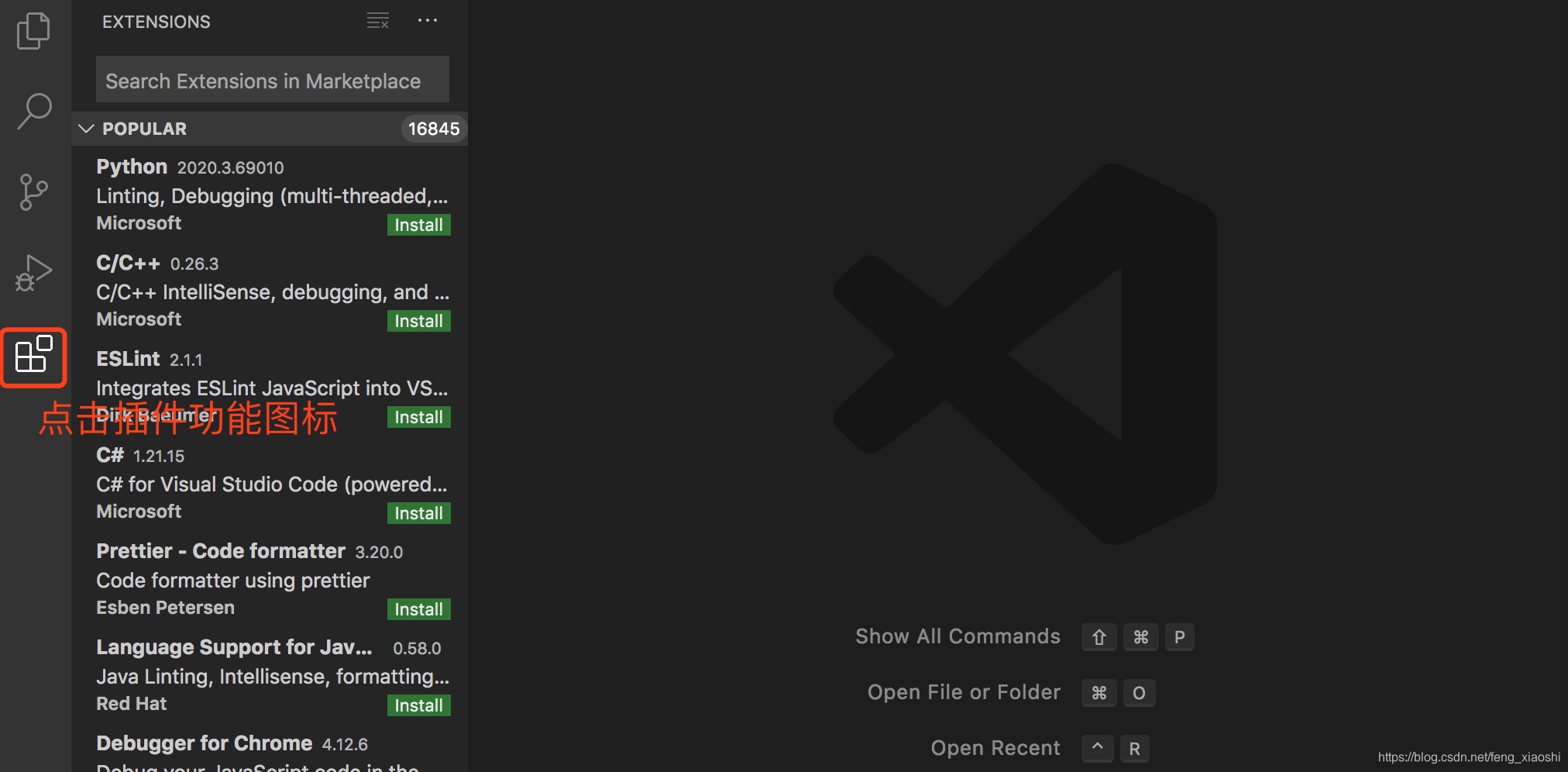The height and width of the screenshot is (772, 1568).
Task: Install Prettier - Code formatter
Action: pyautogui.click(x=418, y=609)
